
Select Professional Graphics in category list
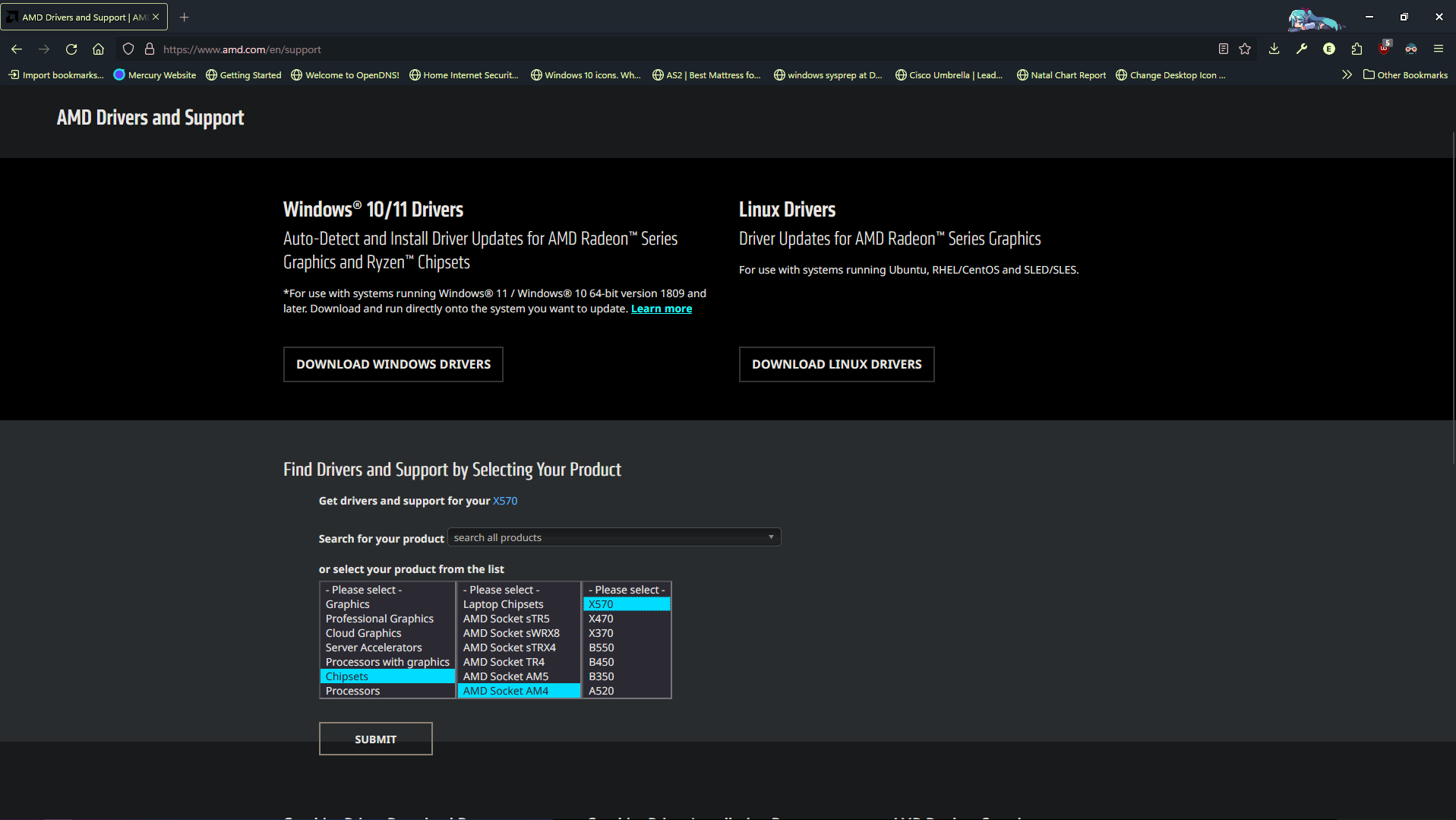[x=387, y=619]
